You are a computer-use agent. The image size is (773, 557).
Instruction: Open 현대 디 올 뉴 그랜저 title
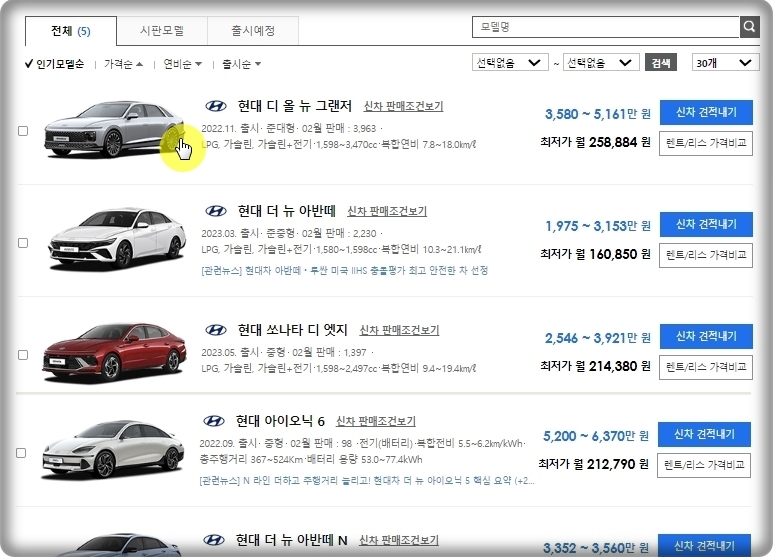pyautogui.click(x=294, y=106)
